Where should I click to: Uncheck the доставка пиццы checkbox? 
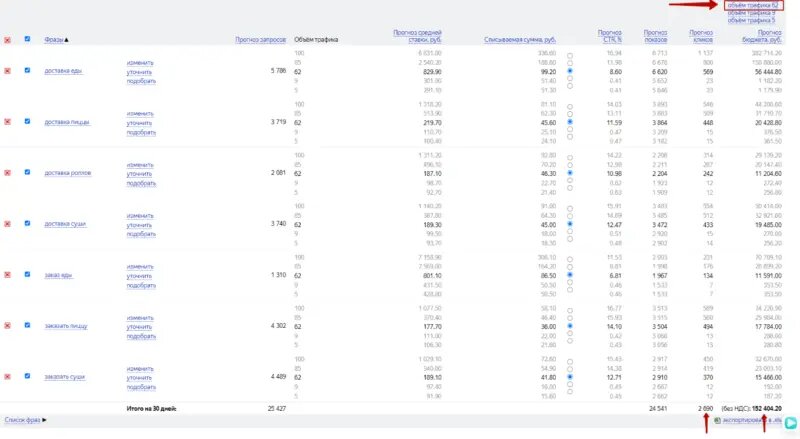click(27, 121)
